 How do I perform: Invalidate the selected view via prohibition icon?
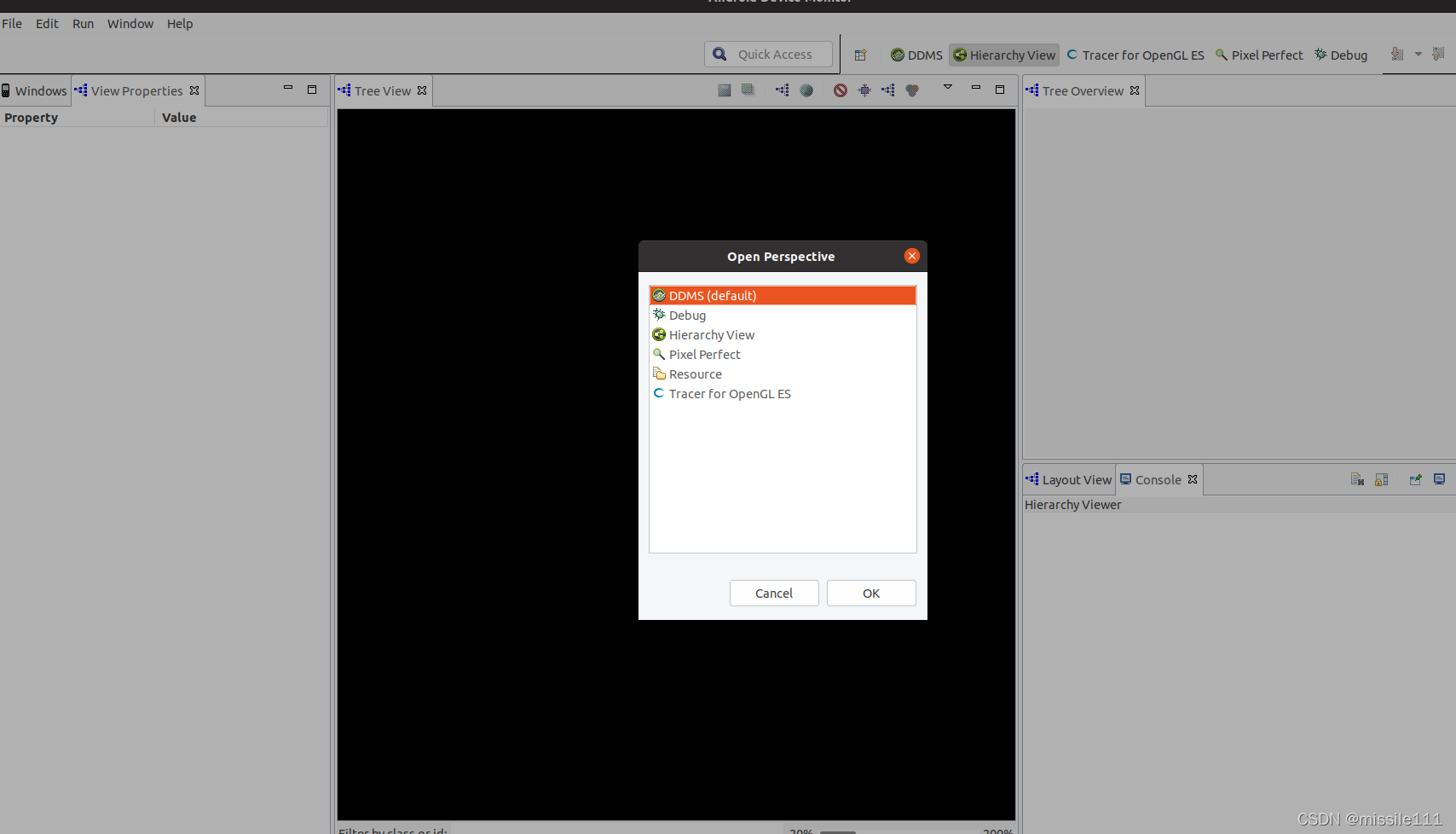tap(840, 90)
